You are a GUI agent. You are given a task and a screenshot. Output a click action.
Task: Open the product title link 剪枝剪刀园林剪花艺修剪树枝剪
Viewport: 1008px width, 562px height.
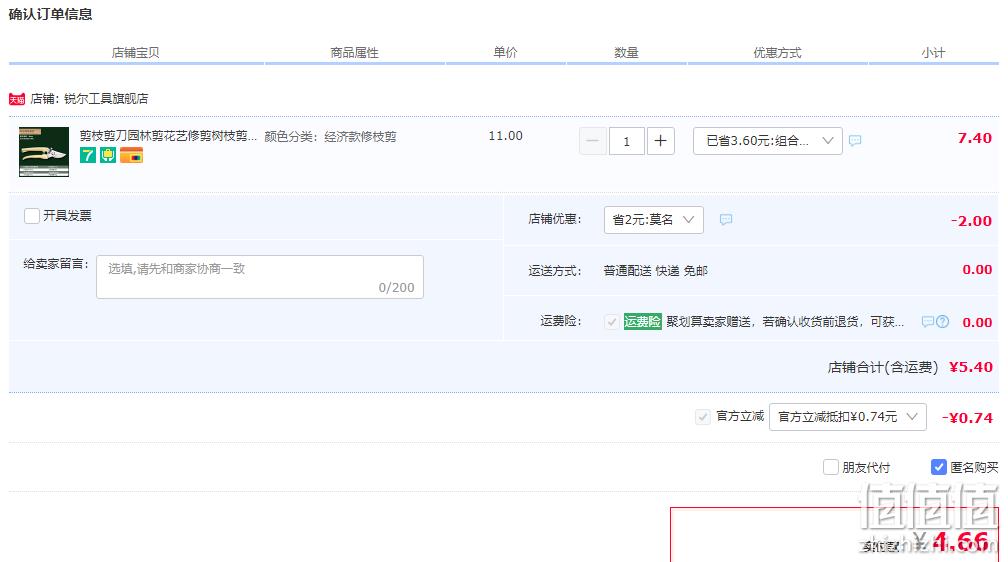click(x=168, y=136)
